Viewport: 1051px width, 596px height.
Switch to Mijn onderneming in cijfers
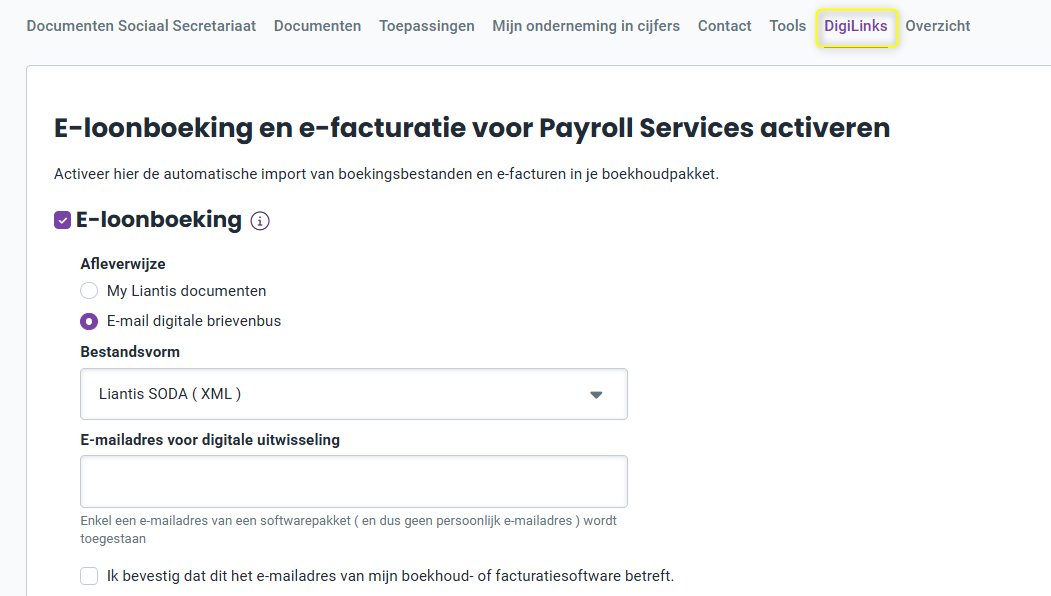pos(586,26)
